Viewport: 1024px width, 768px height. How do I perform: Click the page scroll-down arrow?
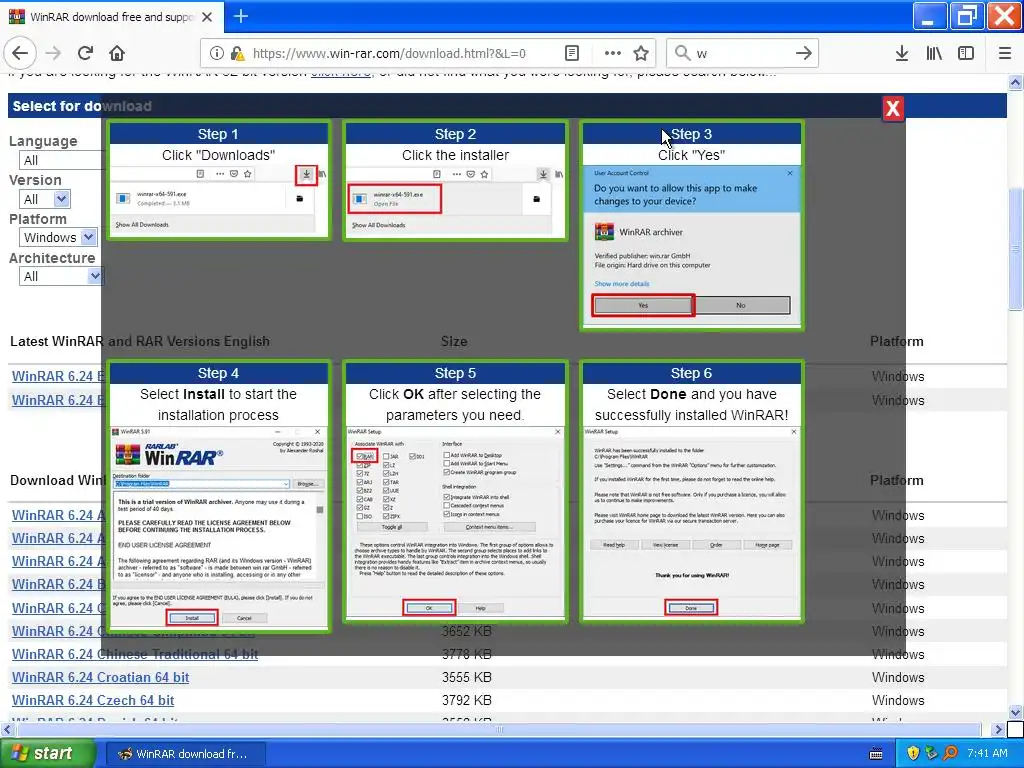[1015, 712]
